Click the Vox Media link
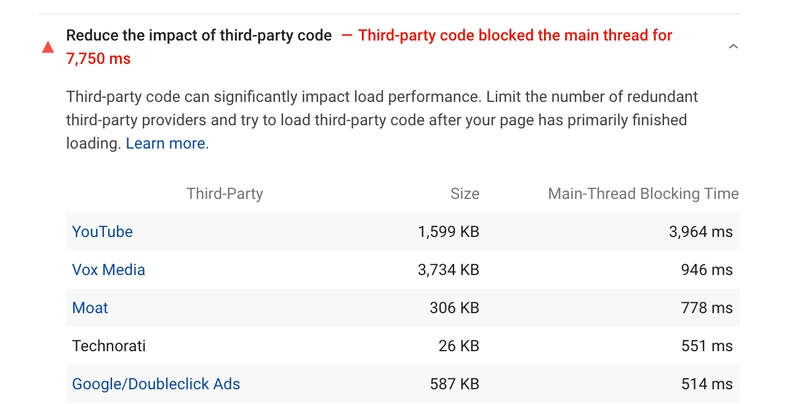Screen dimensions: 800x404 (108, 269)
